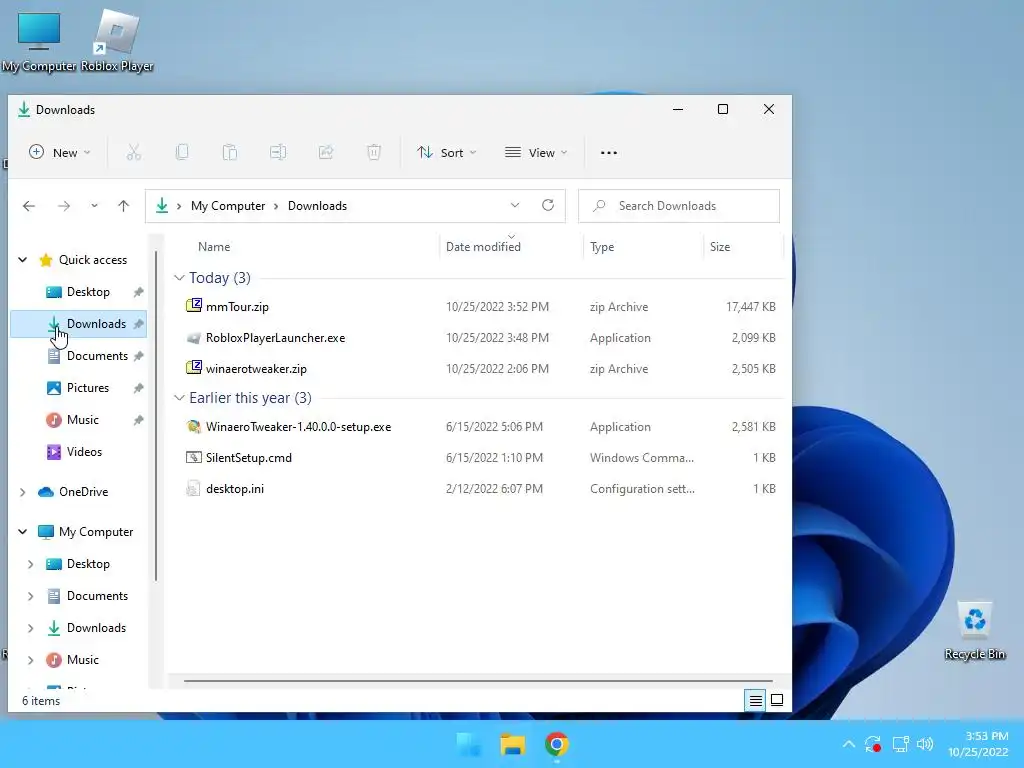Select the WinaeroTweaker setup exe icon

pos(193,426)
